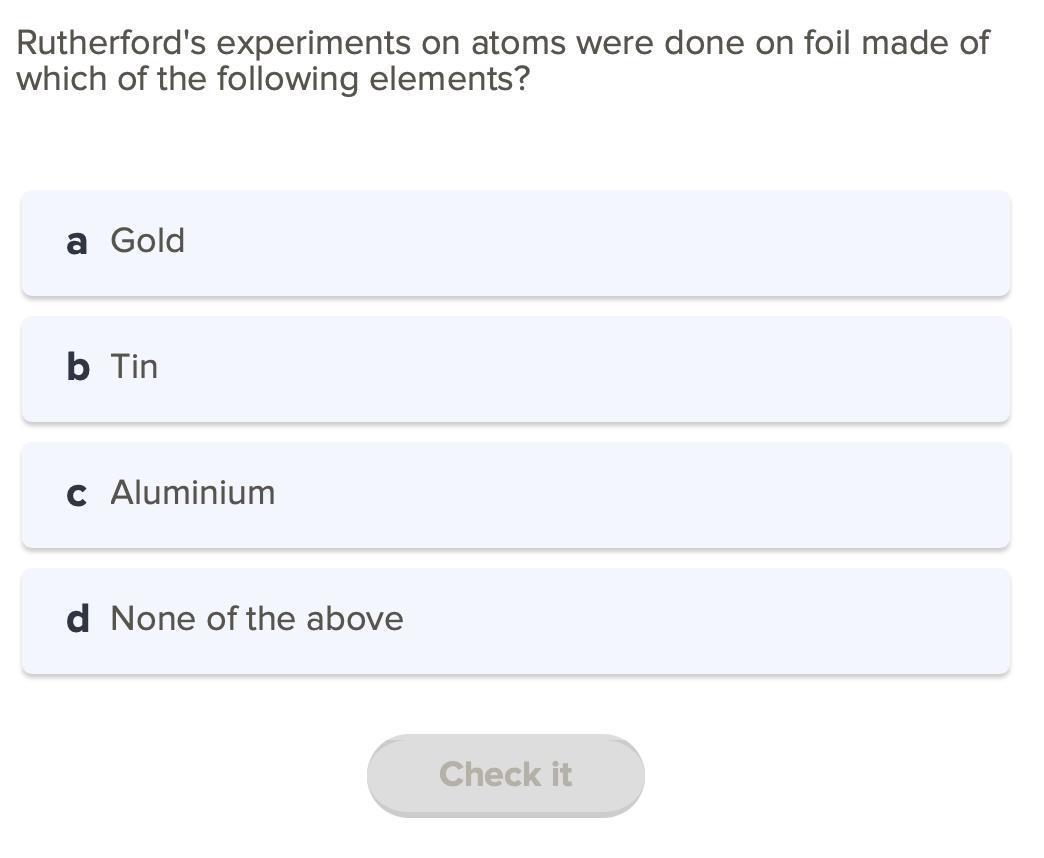
Task: Click the "Aluminium" text in option c
Action: [192, 493]
